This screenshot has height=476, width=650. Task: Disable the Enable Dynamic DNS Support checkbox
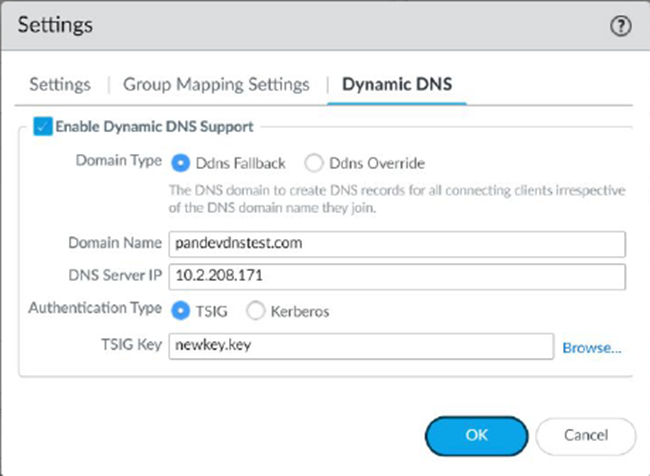click(x=42, y=127)
